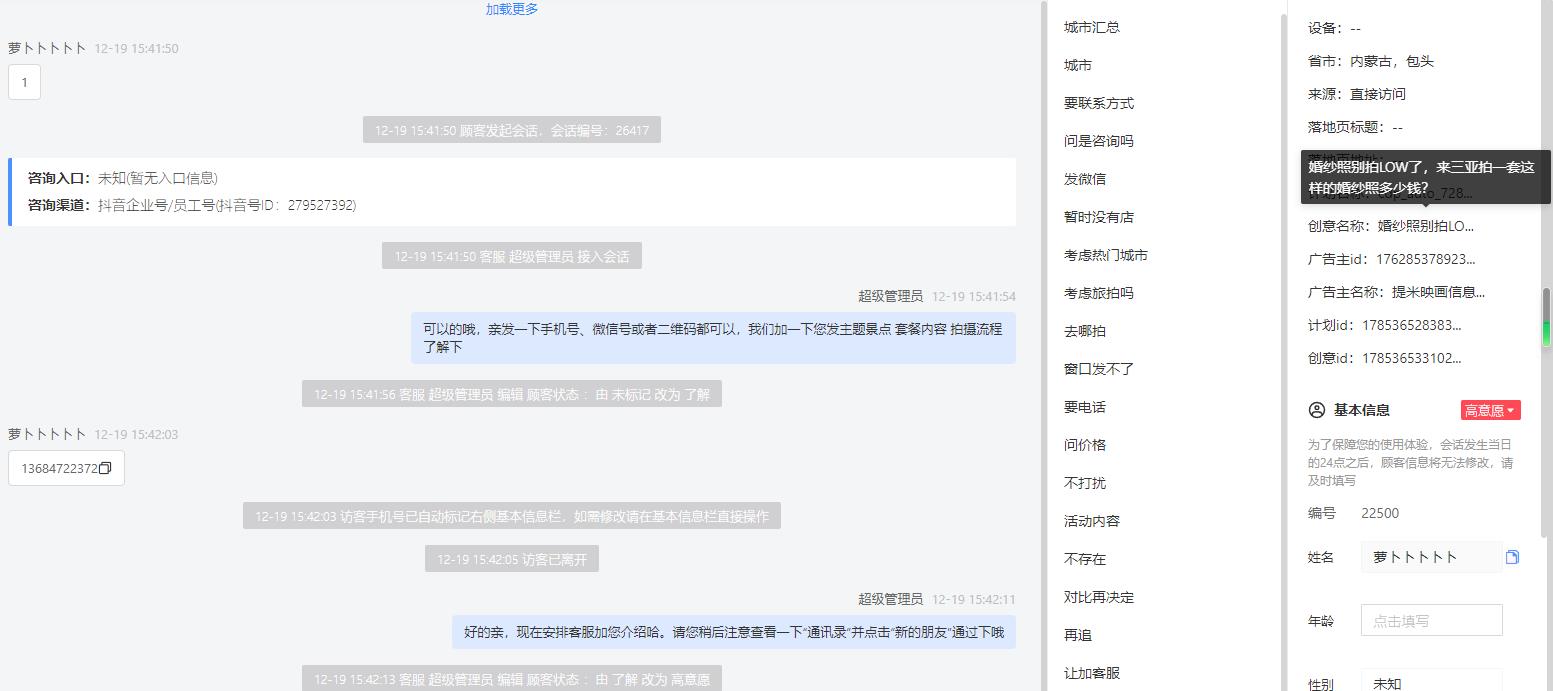Click system notice 访客已离开

coord(512,559)
